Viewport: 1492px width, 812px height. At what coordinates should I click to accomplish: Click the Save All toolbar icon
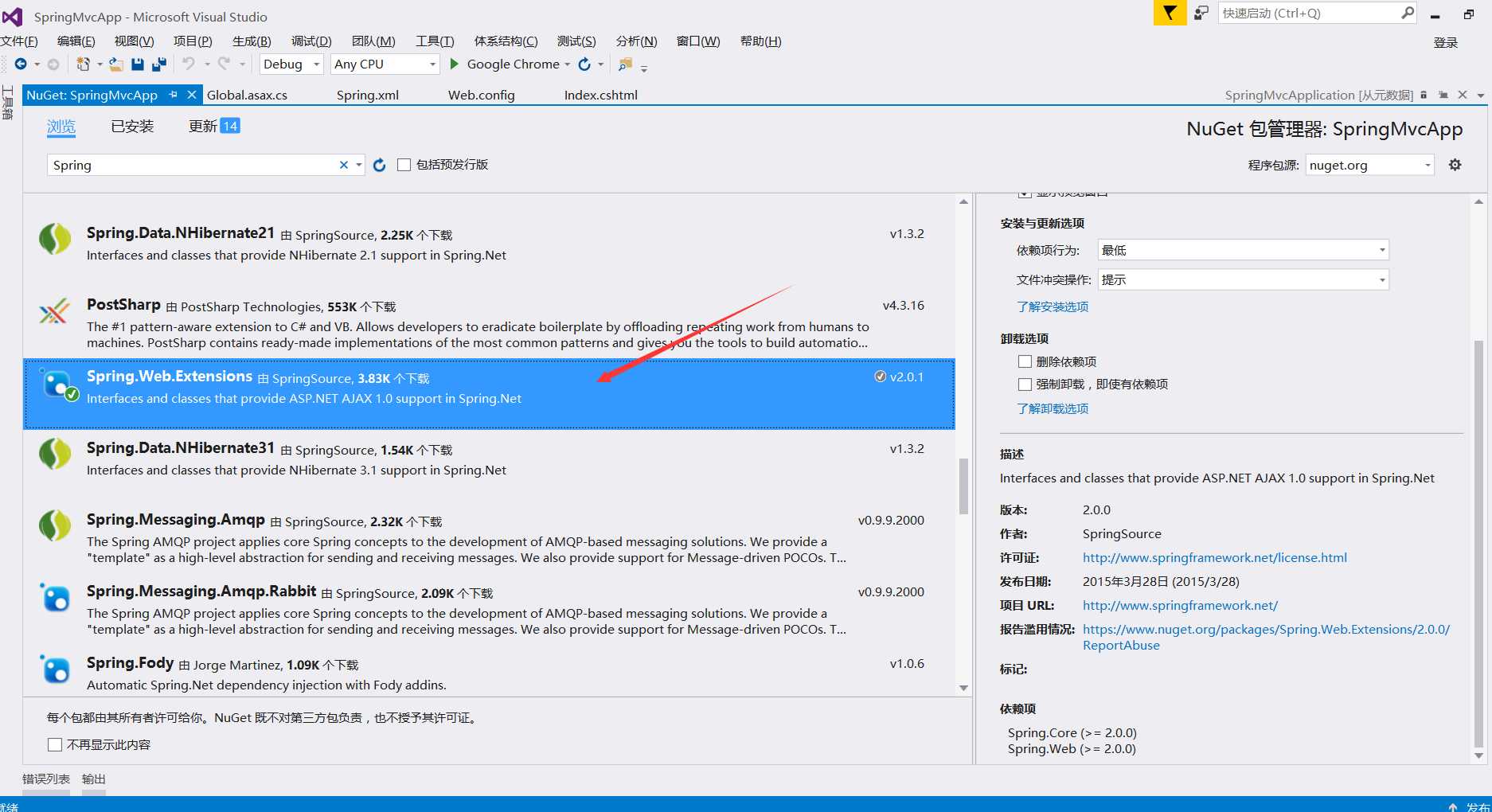tap(159, 64)
